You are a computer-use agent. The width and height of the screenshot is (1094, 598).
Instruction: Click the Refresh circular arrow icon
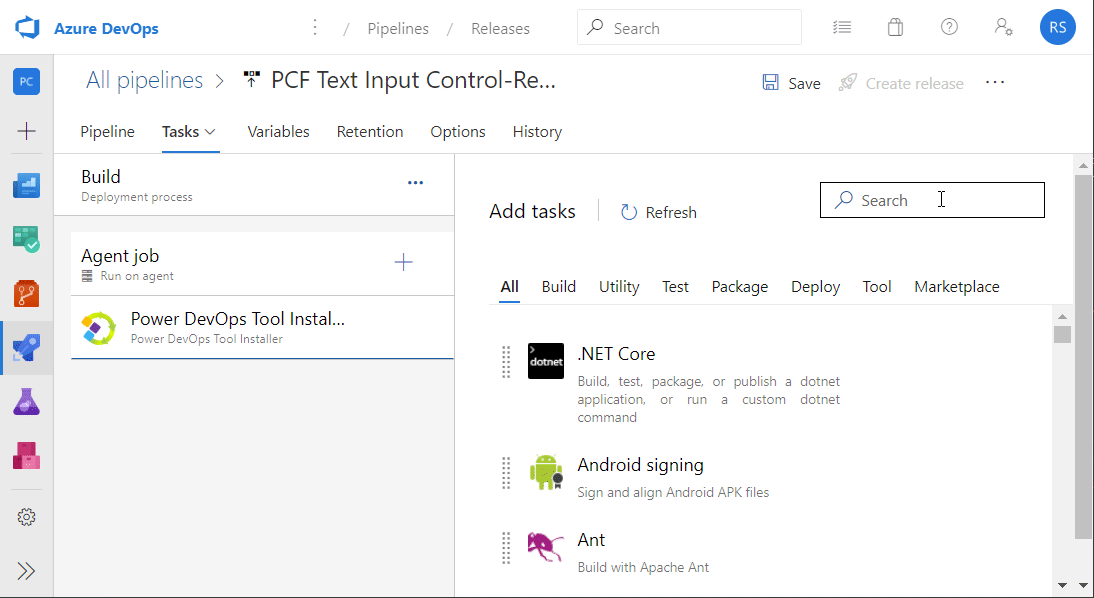pos(629,212)
